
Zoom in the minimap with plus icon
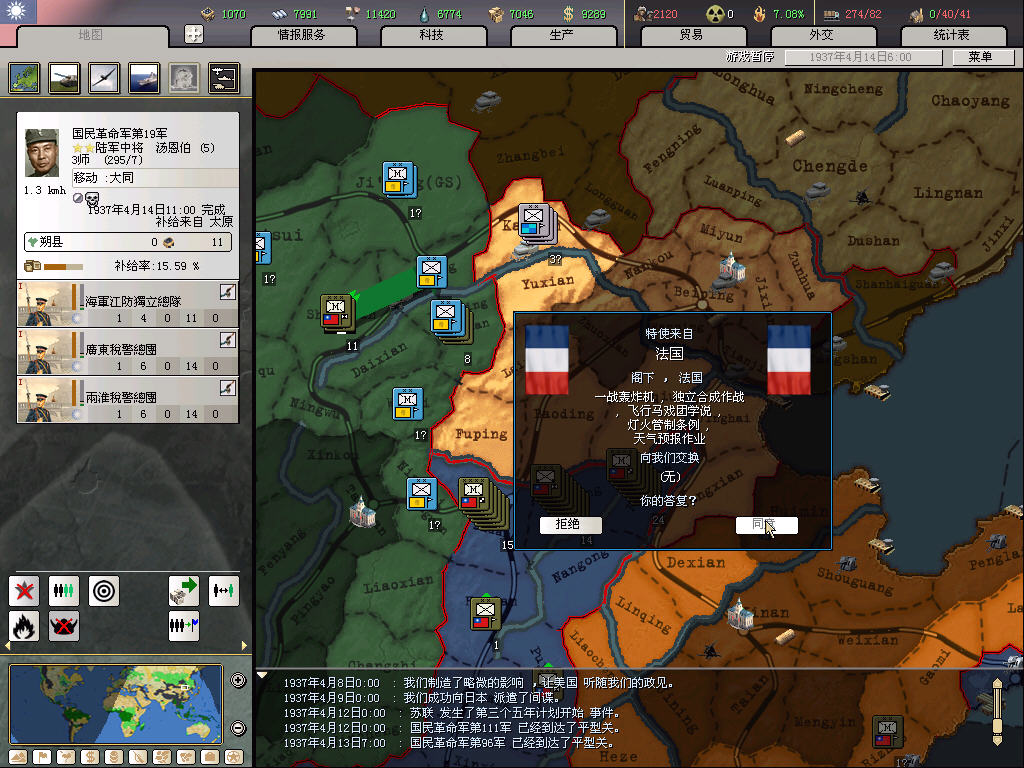pos(238,680)
